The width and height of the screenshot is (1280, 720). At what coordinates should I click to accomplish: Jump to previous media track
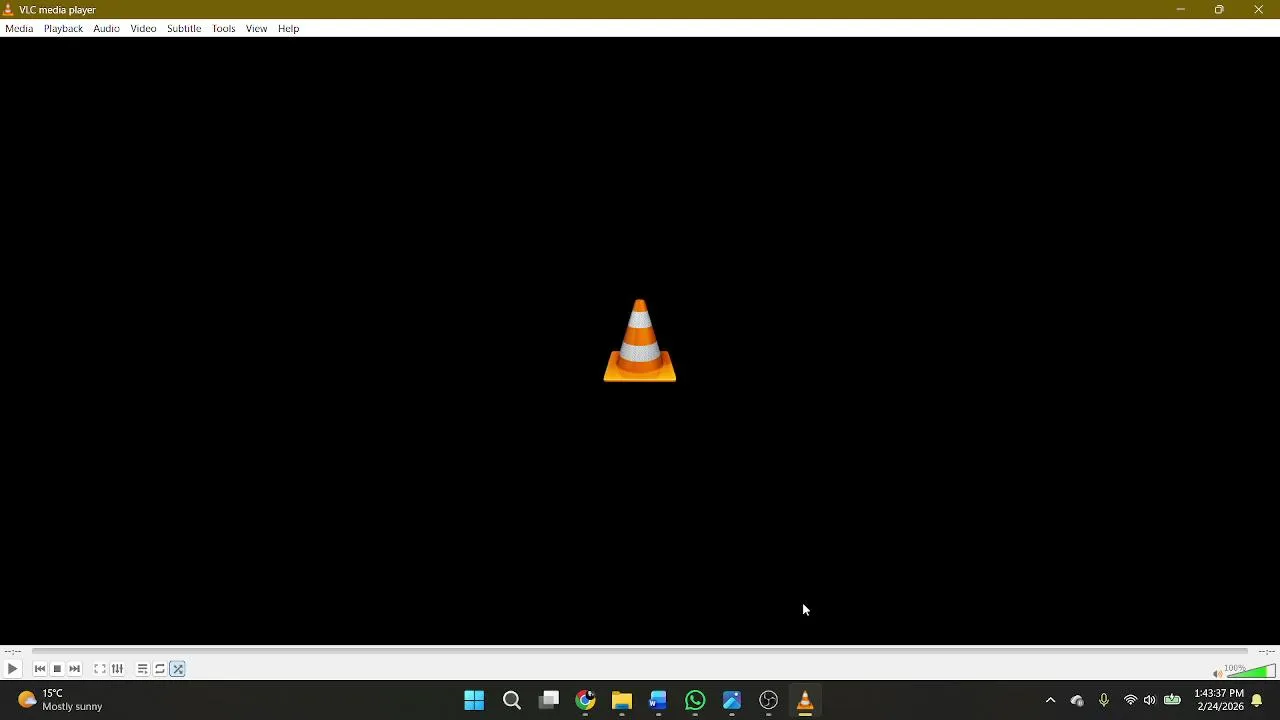click(x=40, y=669)
